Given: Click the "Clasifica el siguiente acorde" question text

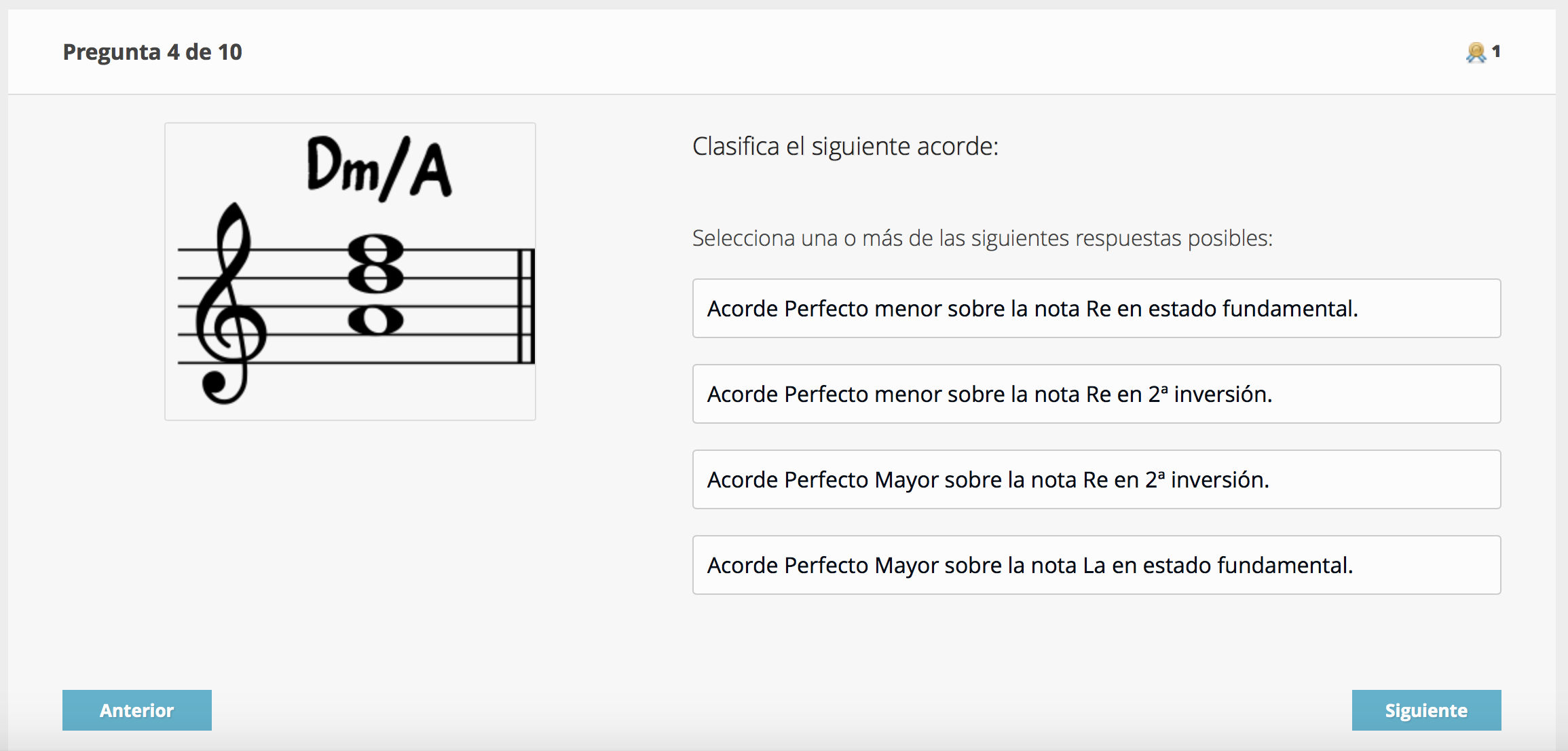Looking at the screenshot, I should 845,147.
